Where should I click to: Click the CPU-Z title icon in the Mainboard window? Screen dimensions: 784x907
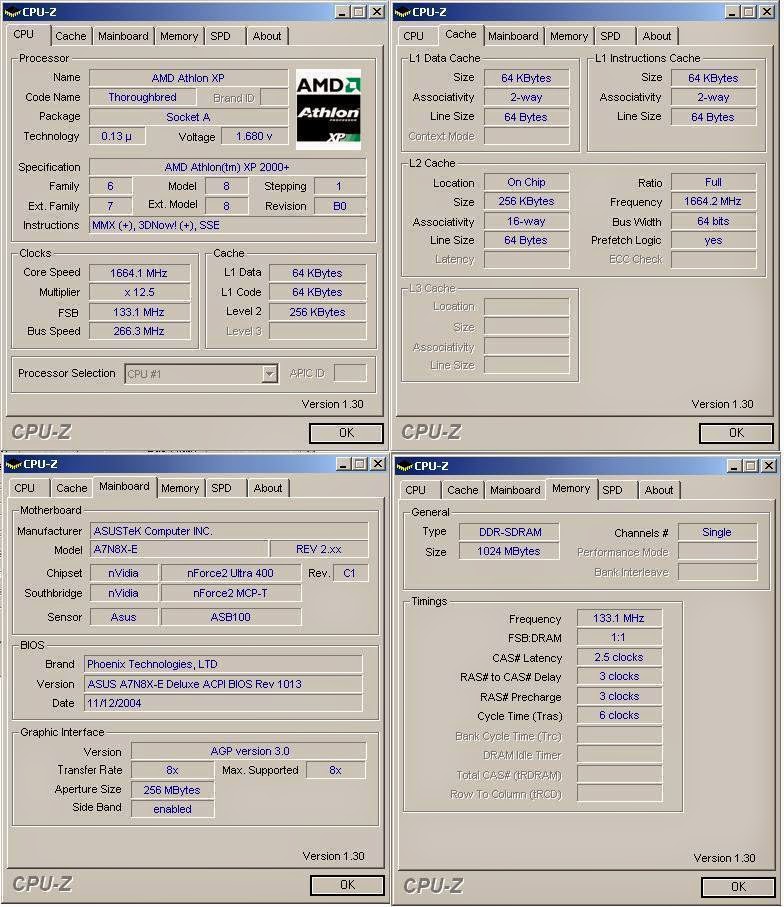click(13, 464)
